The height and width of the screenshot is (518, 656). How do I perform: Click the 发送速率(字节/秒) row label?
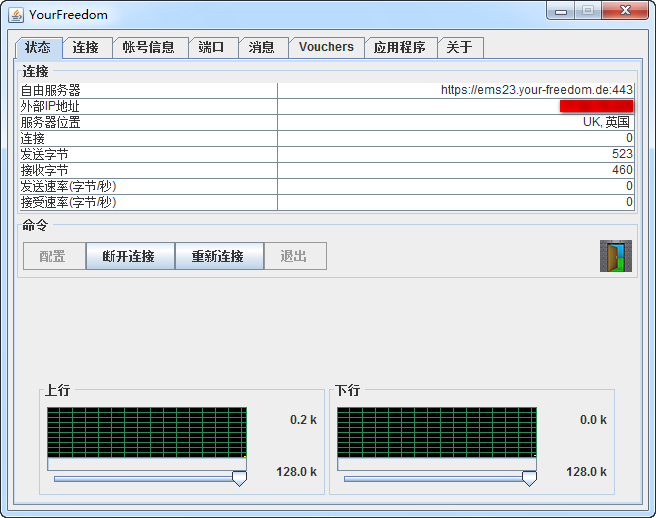(x=69, y=186)
